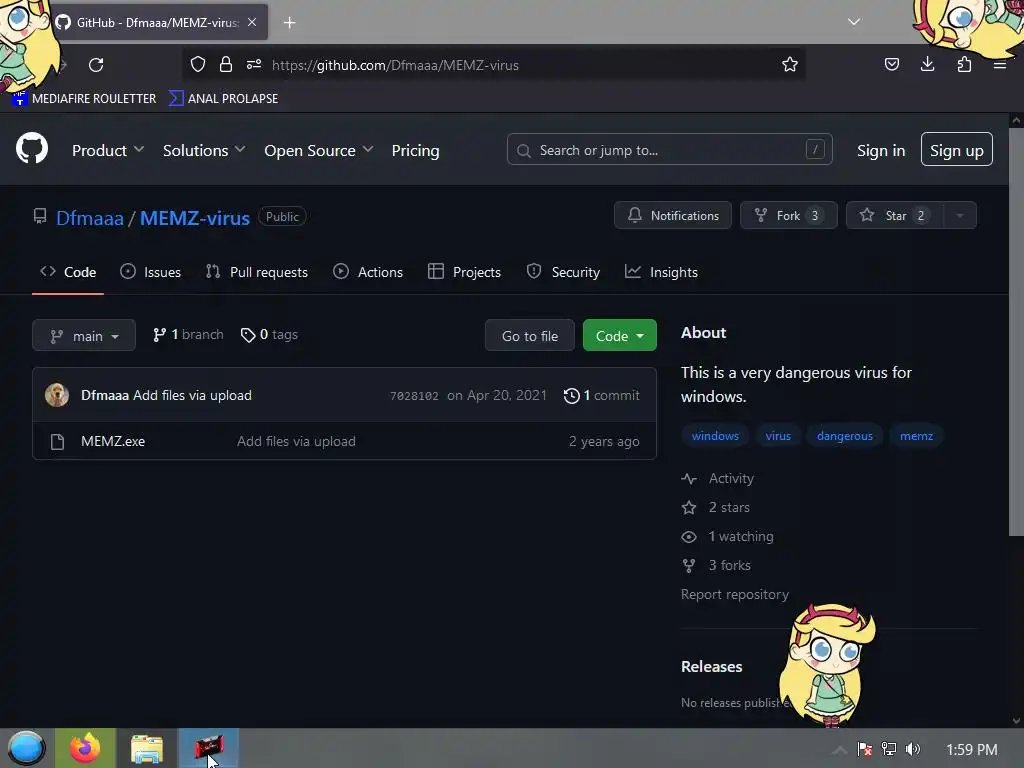Focus the Search or jump to field
Image resolution: width=1024 pixels, height=768 pixels.
669,150
